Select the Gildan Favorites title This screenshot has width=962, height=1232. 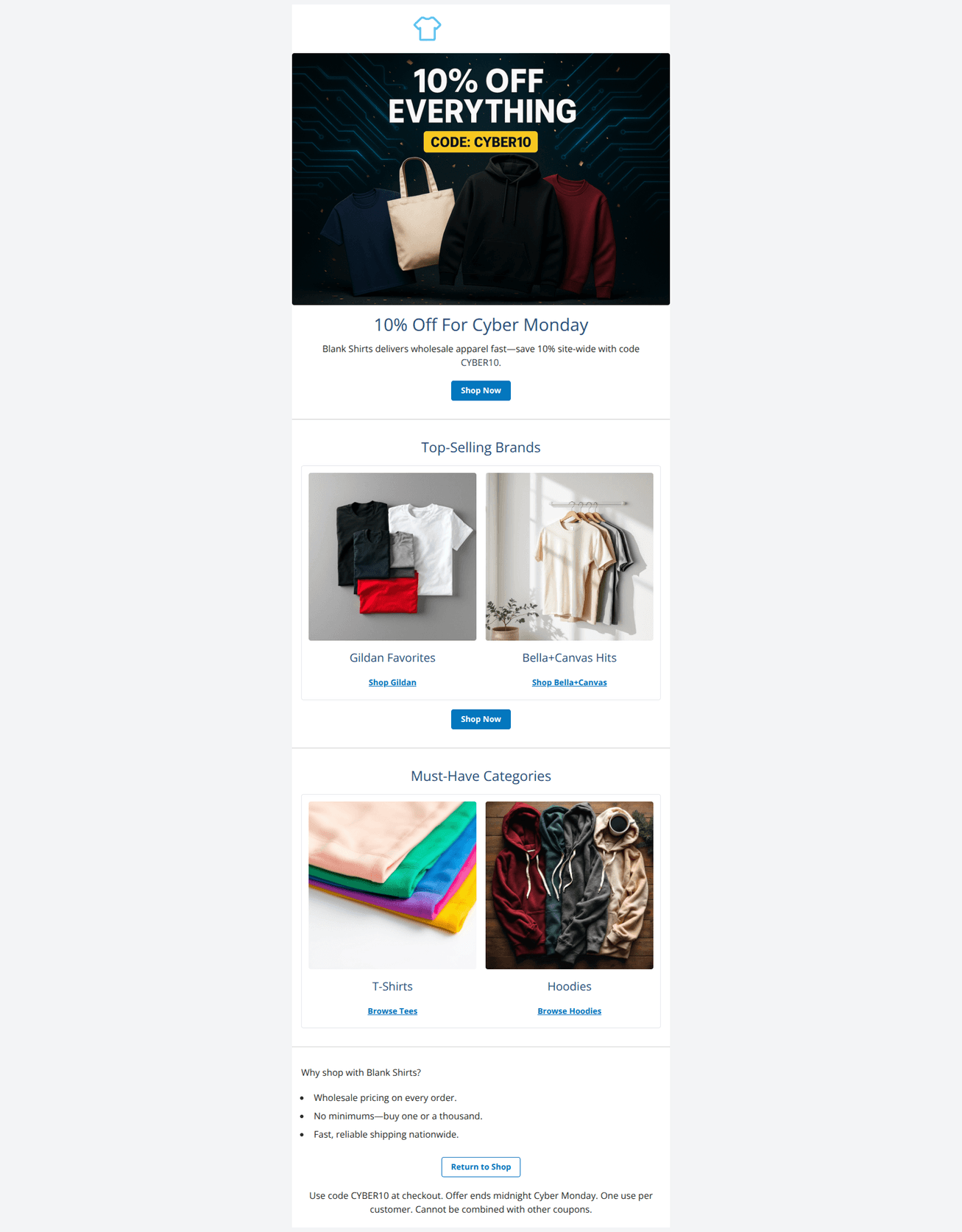[x=392, y=658]
